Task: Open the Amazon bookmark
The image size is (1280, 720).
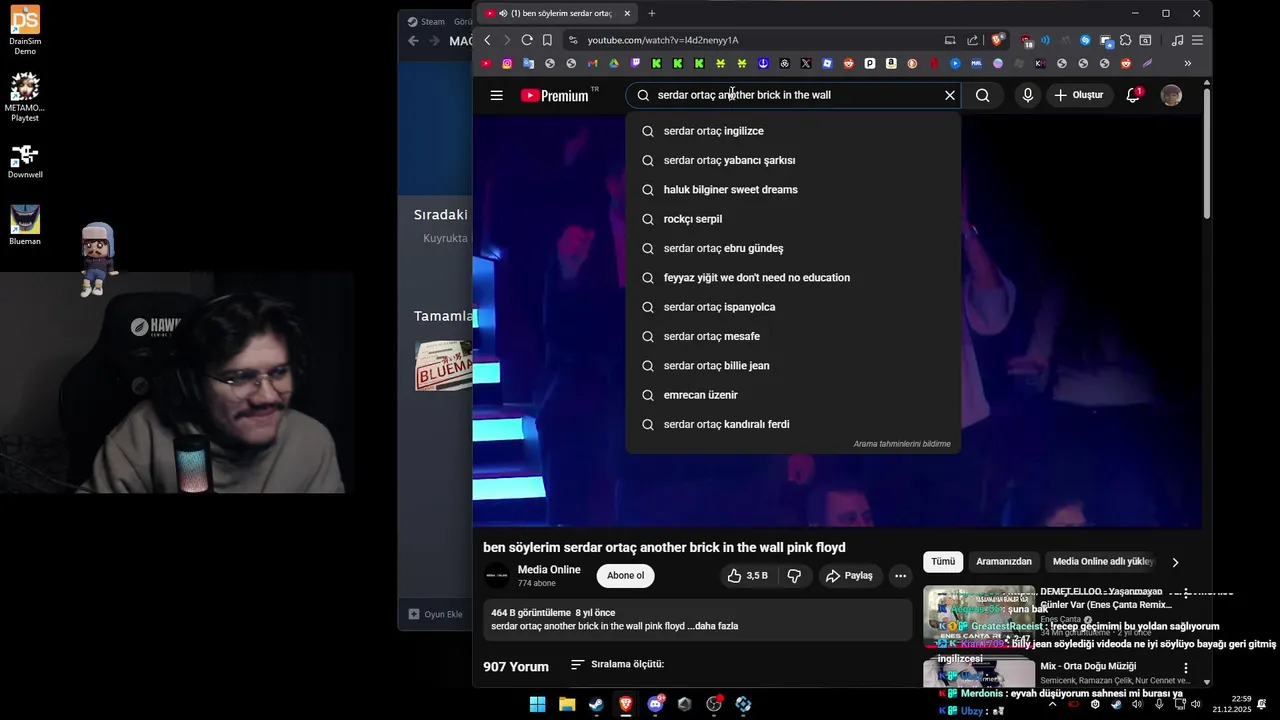Action: (891, 63)
